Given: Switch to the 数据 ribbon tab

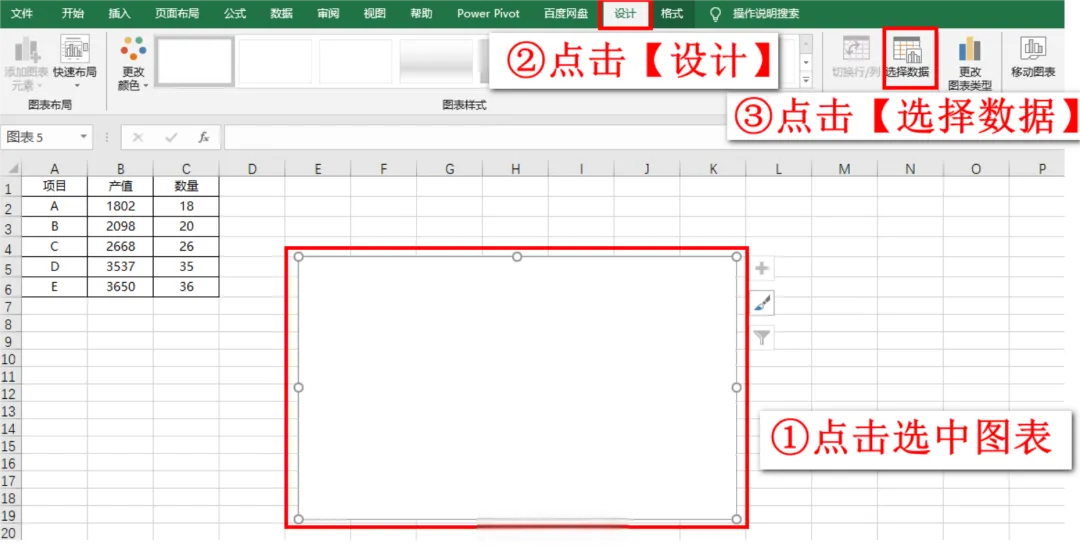Looking at the screenshot, I should (x=281, y=14).
